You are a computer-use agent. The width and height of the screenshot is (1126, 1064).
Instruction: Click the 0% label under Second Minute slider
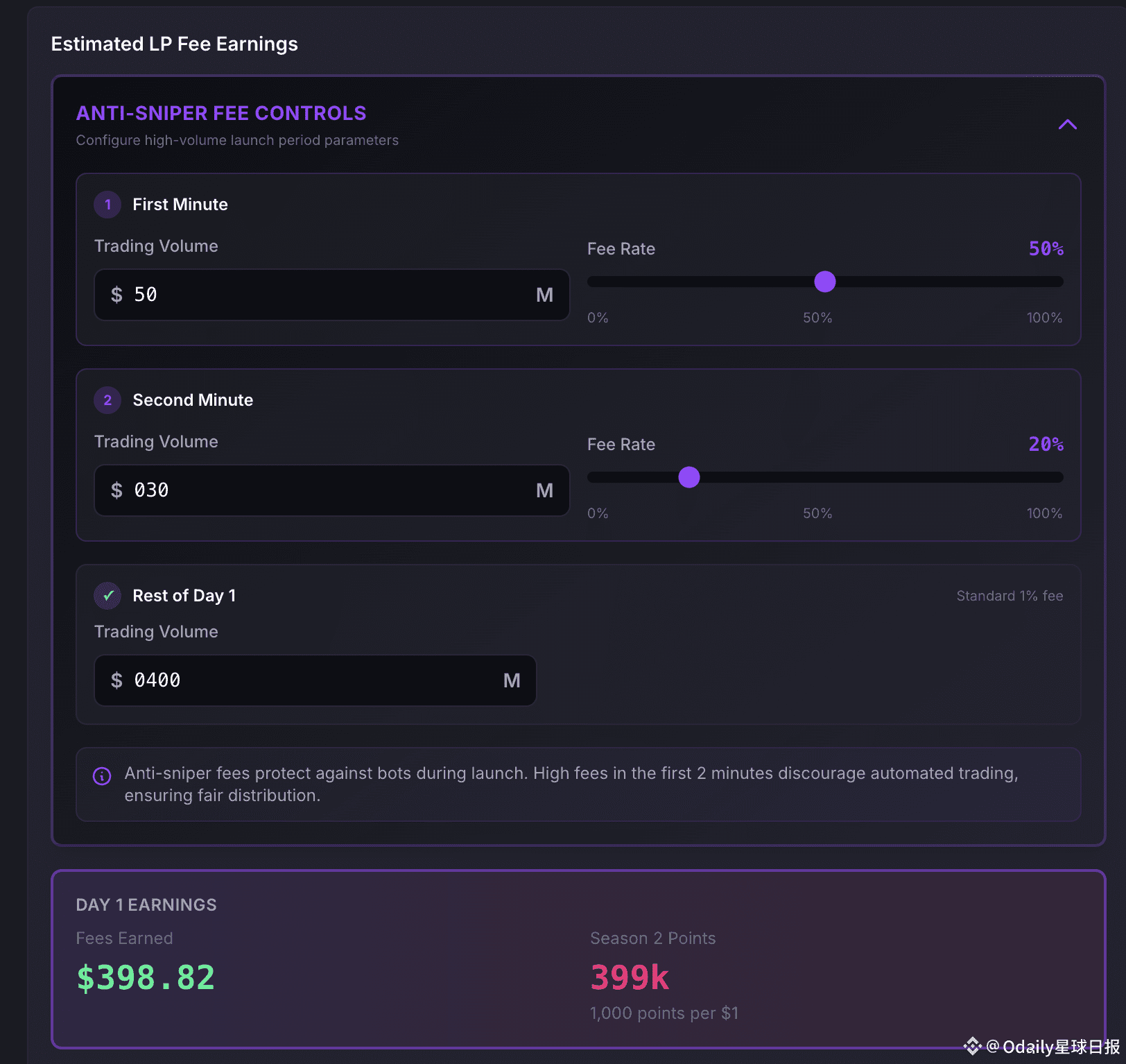point(598,513)
